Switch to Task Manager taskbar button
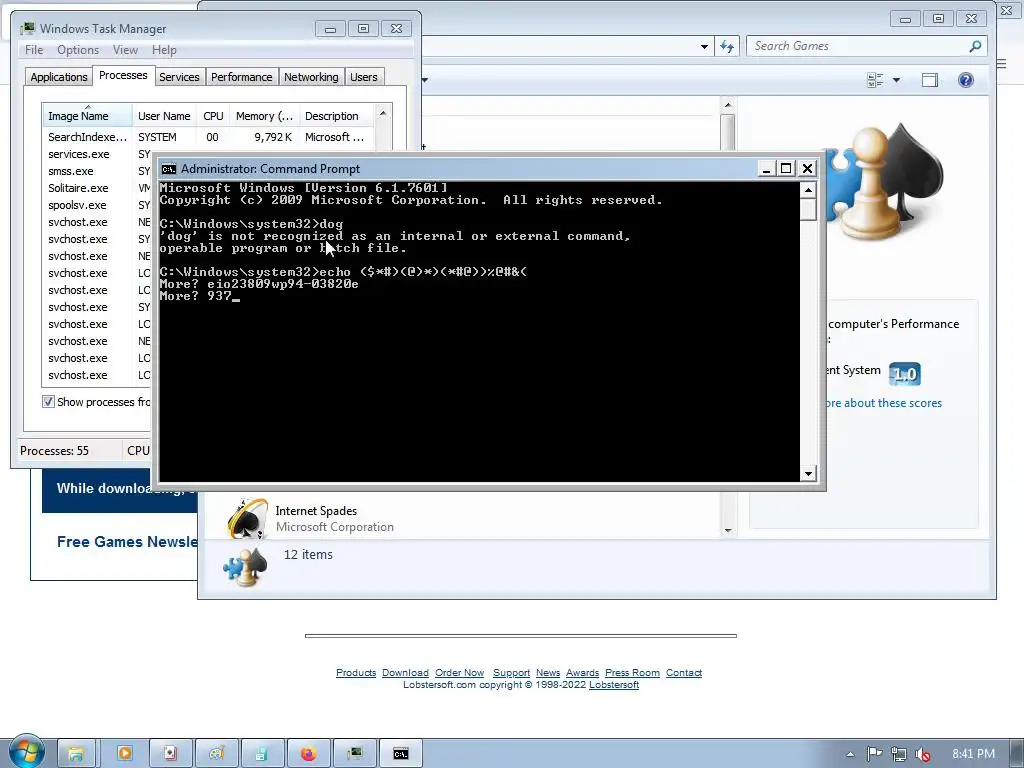Viewport: 1024px width, 768px height. tap(355, 754)
